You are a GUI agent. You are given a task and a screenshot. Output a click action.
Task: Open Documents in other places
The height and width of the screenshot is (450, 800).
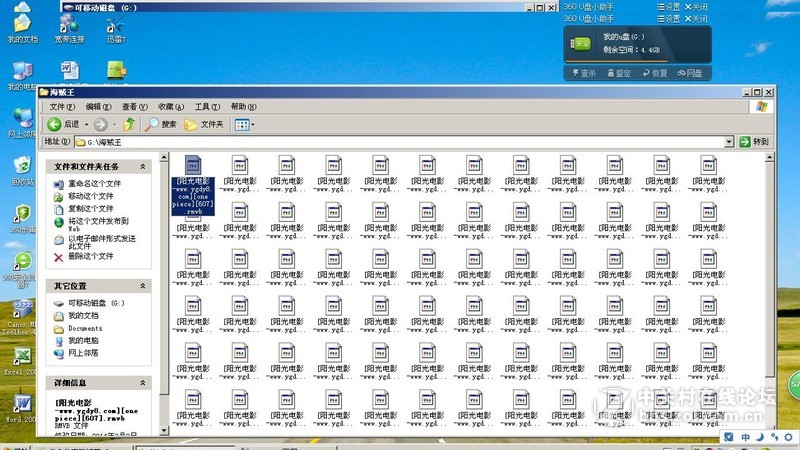click(x=85, y=328)
